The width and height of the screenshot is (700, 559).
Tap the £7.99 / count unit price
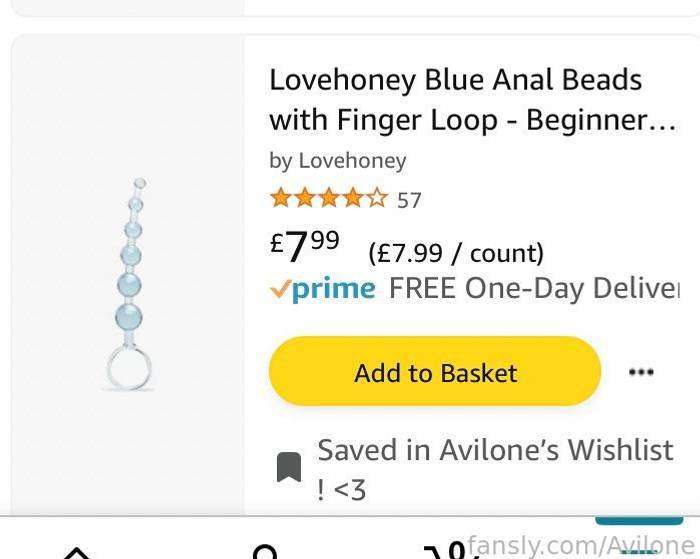coord(456,253)
